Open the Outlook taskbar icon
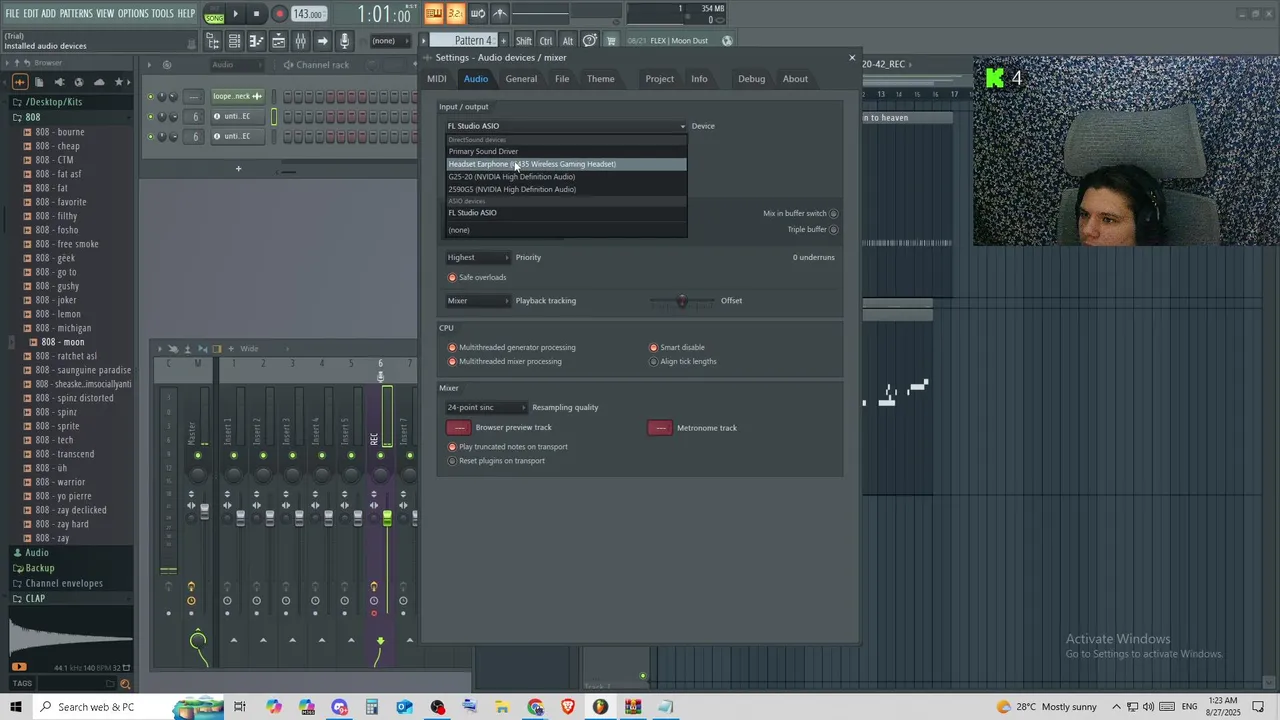The image size is (1280, 720). [x=404, y=707]
